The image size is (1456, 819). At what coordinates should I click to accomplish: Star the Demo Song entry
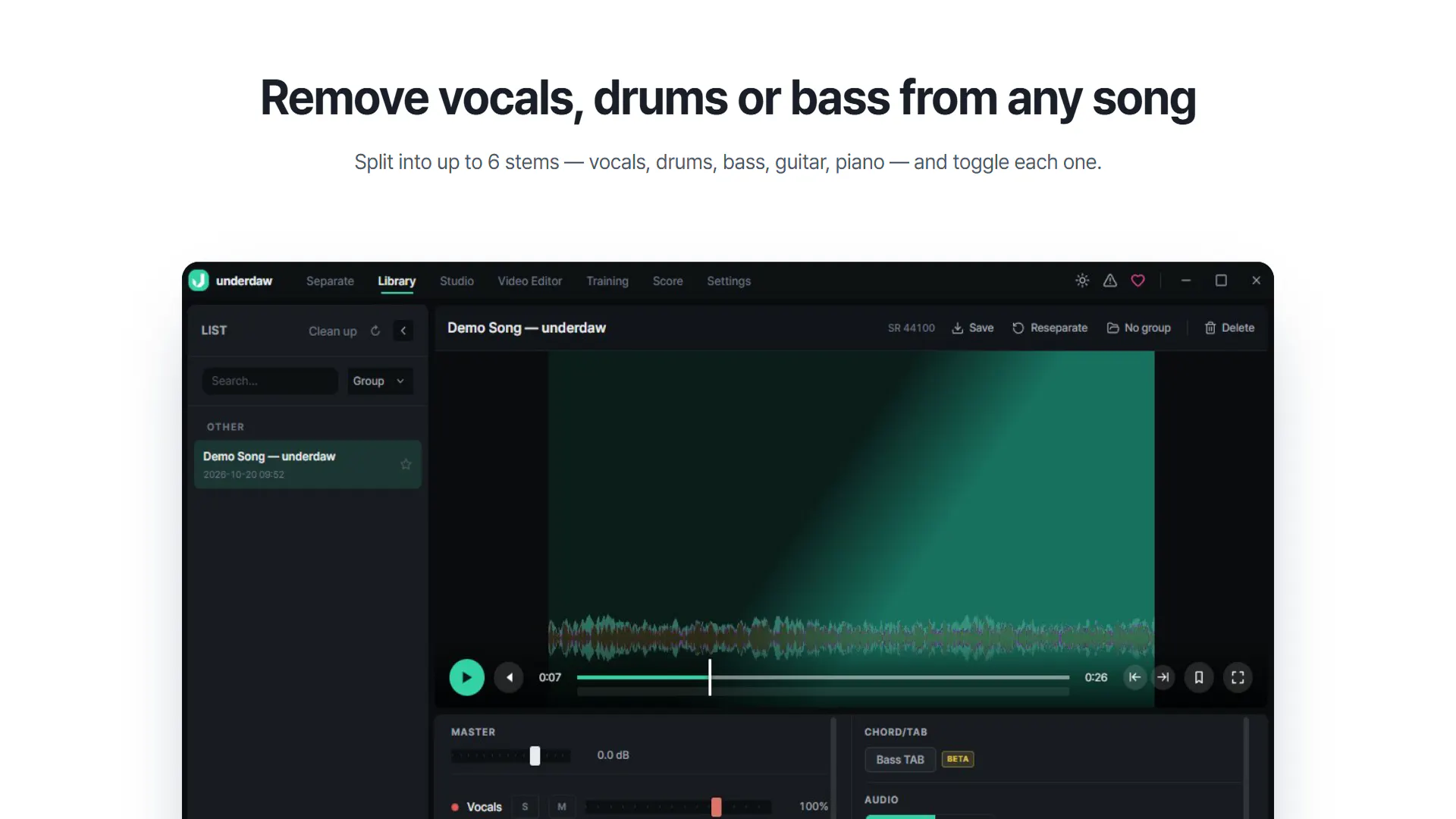(x=406, y=464)
